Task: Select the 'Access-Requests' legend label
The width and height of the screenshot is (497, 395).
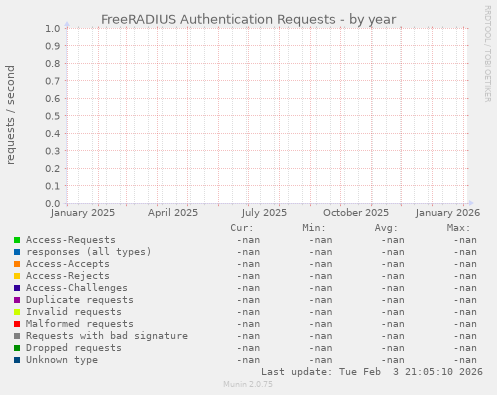Action: click(71, 240)
